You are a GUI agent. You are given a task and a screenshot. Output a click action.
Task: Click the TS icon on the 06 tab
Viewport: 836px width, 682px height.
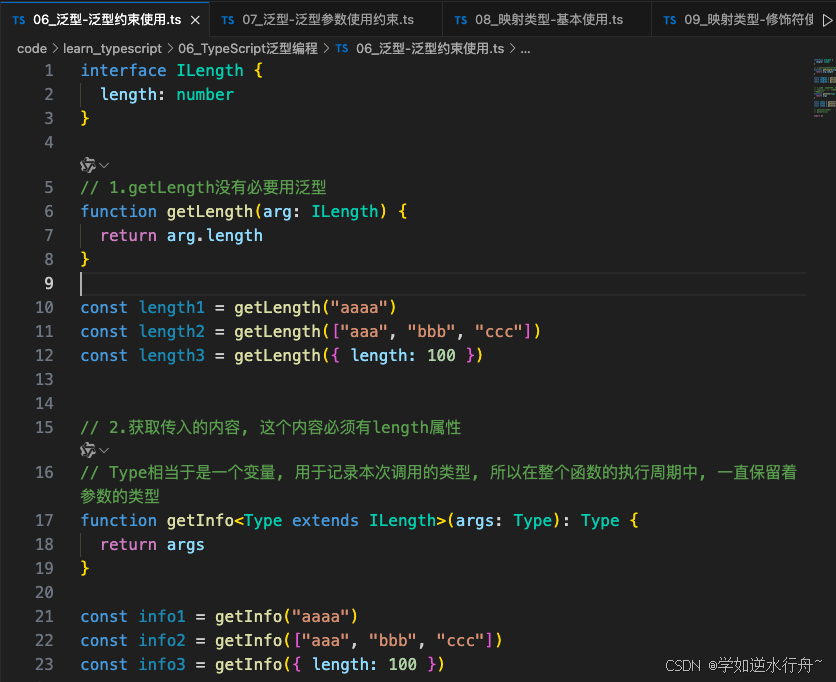[19, 20]
